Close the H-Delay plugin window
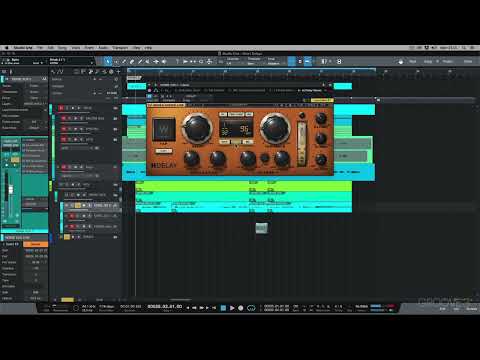Screen dimensions: 480x360 tap(330, 85)
